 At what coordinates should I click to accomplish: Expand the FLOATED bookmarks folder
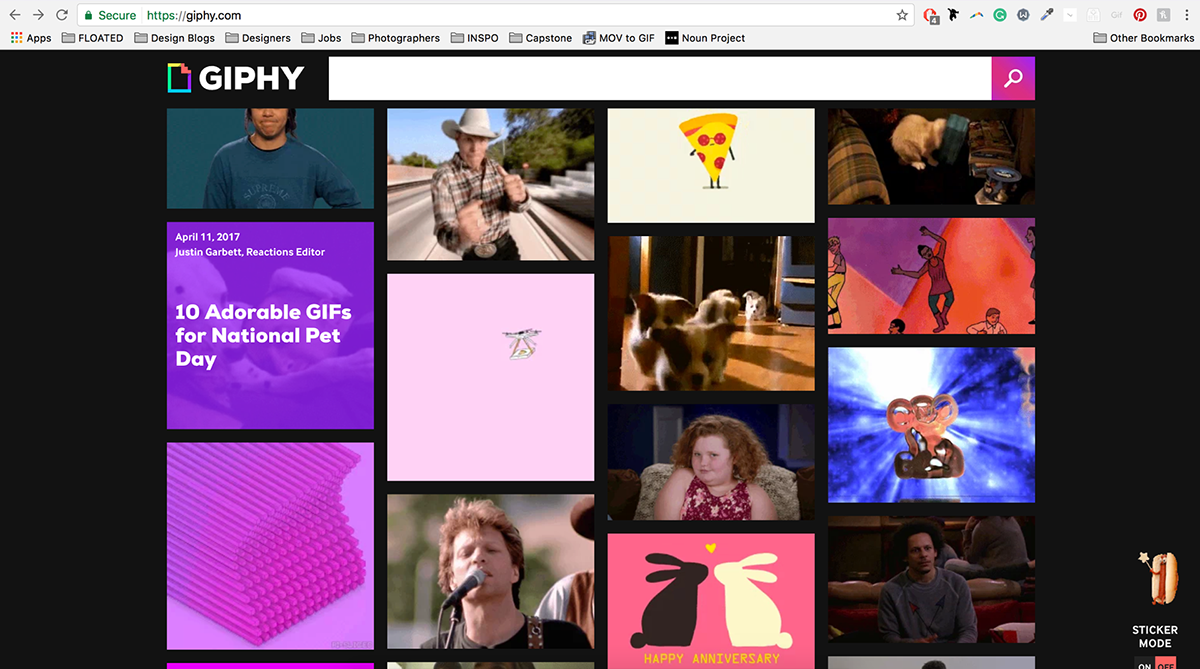pyautogui.click(x=92, y=38)
